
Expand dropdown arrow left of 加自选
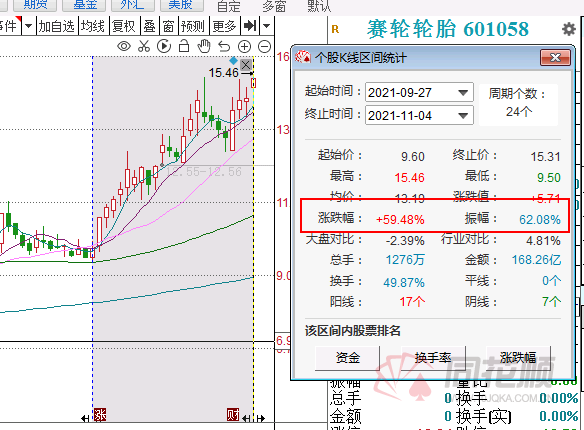click(x=28, y=26)
